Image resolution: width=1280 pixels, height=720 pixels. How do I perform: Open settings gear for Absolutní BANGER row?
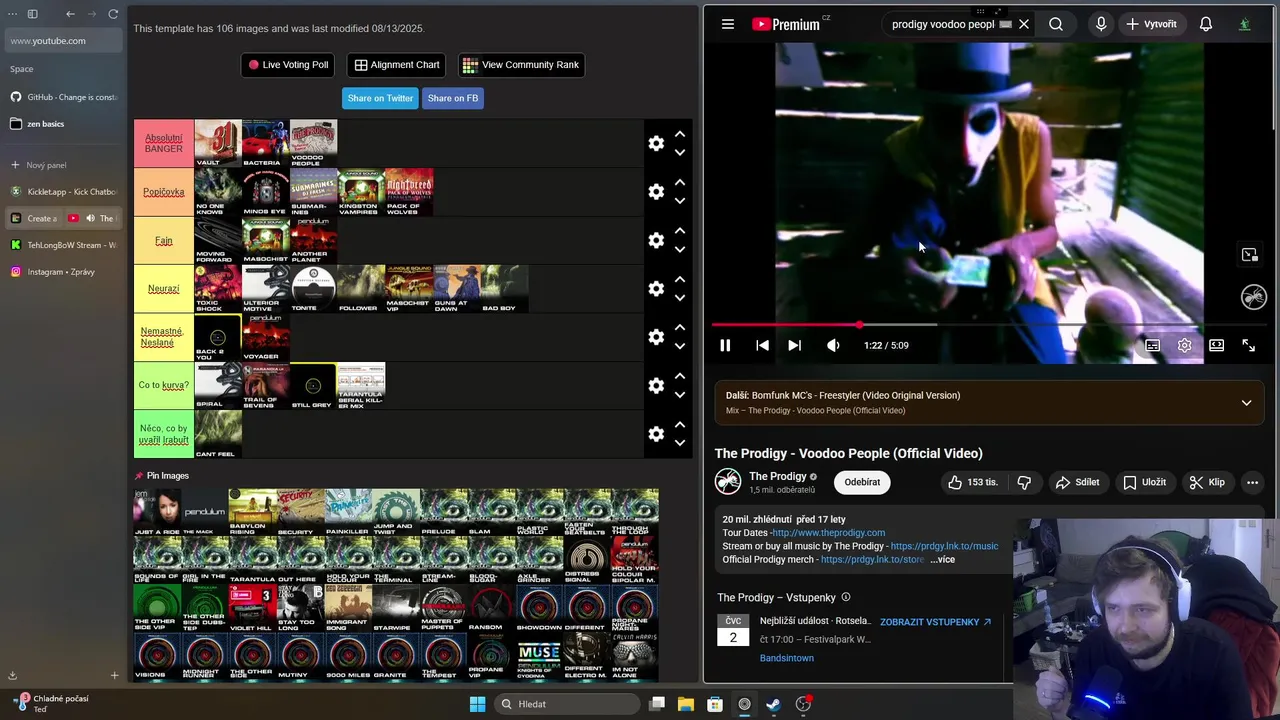pos(656,143)
